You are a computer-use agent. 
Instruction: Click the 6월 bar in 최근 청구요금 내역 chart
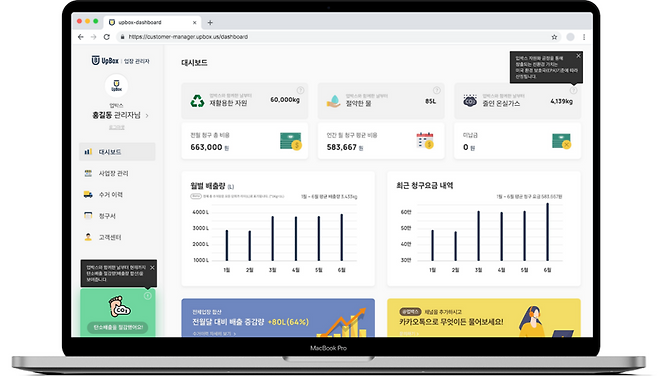pyautogui.click(x=547, y=232)
